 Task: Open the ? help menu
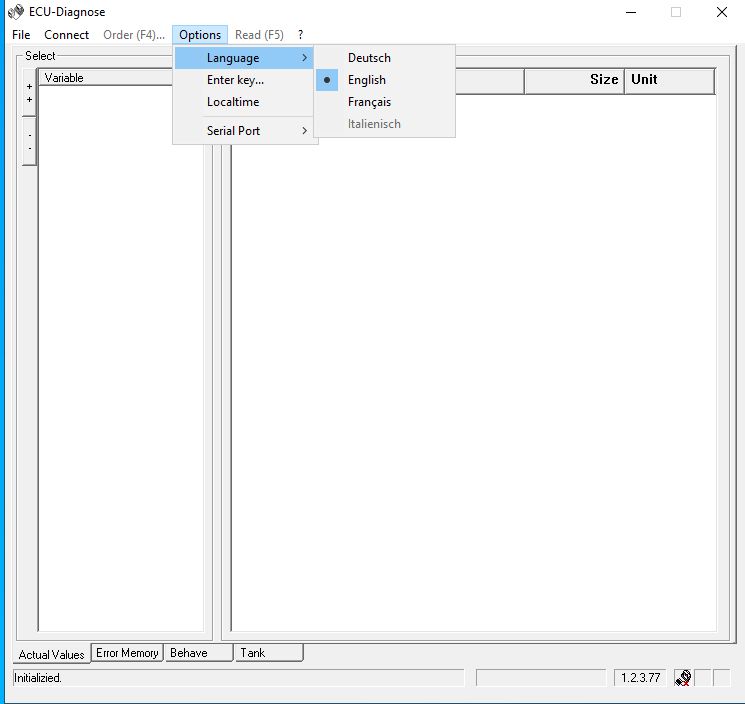300,35
